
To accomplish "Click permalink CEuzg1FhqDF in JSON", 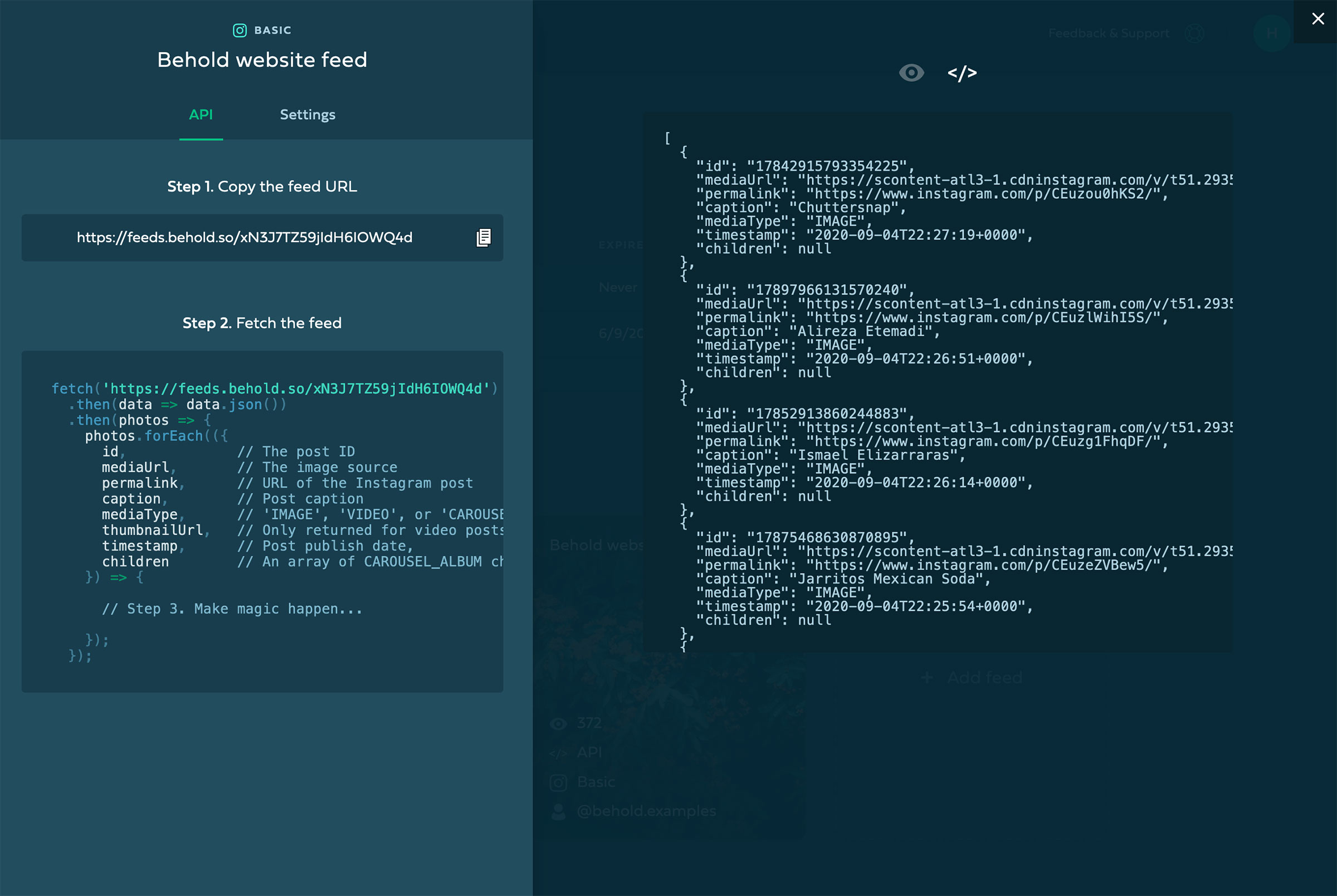I will point(933,441).
